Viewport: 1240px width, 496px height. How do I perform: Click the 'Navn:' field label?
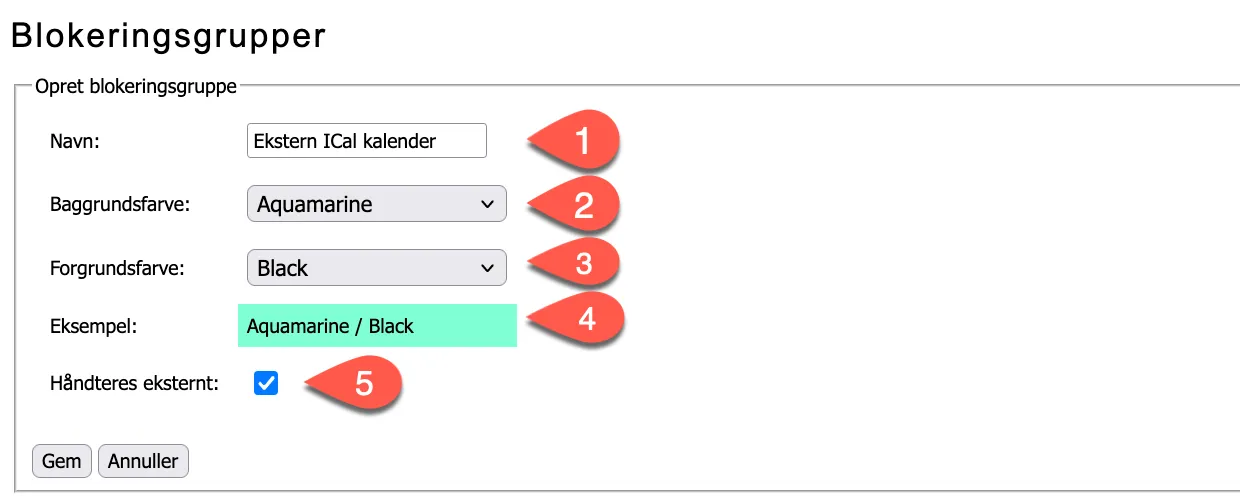click(x=69, y=142)
